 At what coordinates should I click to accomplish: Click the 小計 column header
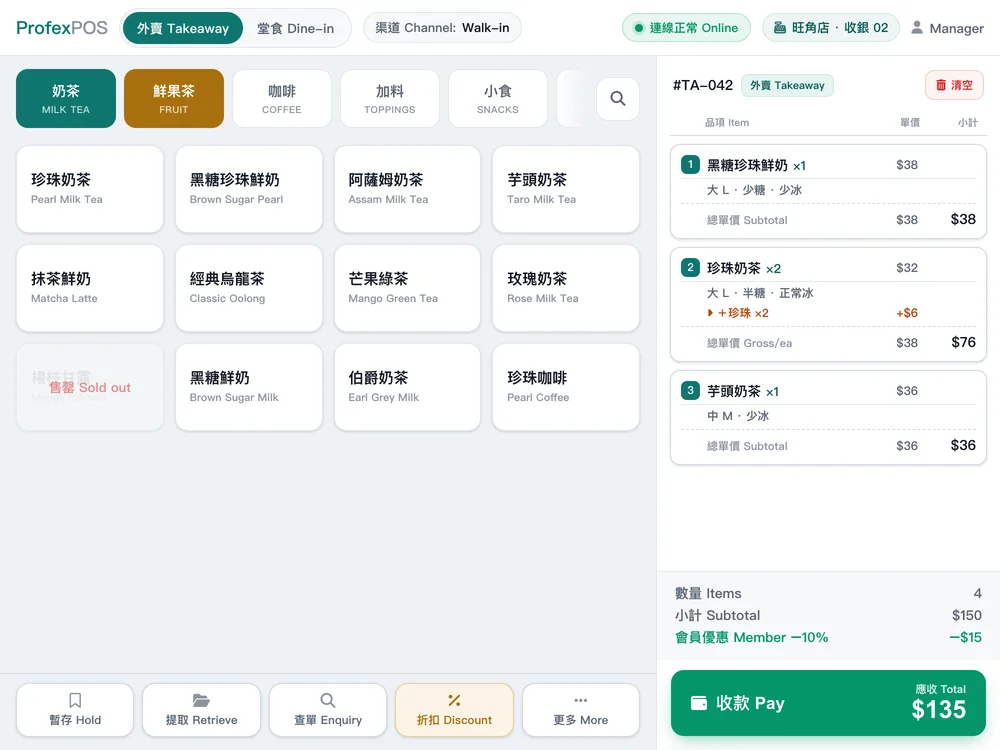coord(967,122)
